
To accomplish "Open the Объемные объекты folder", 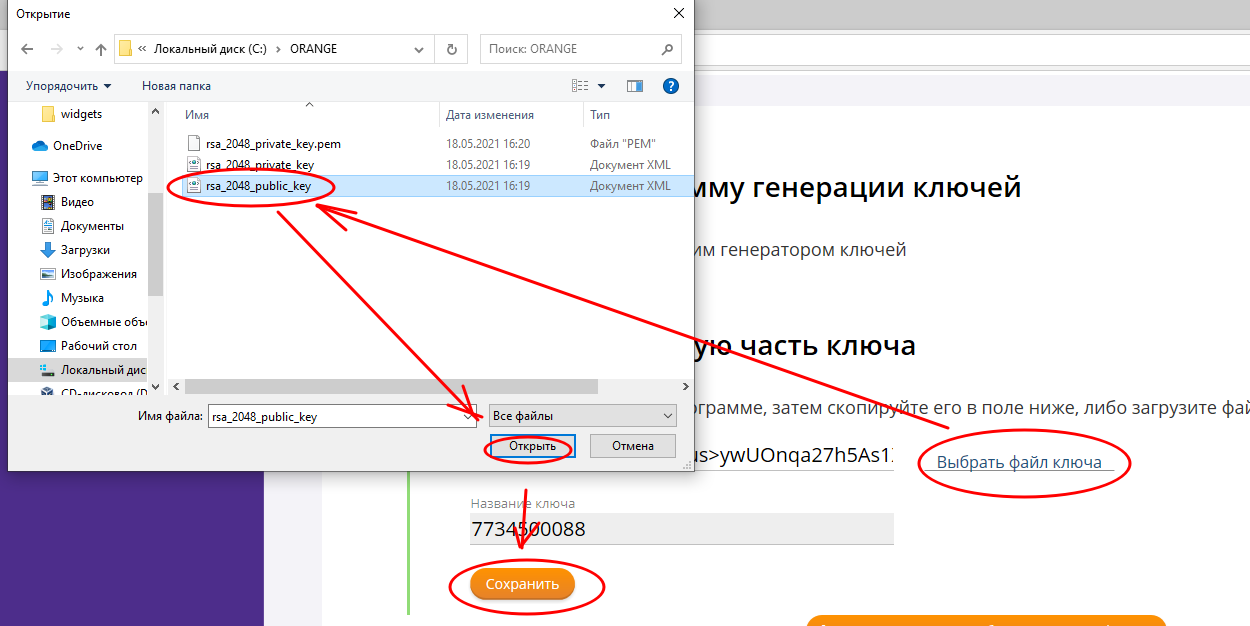I will 93,322.
